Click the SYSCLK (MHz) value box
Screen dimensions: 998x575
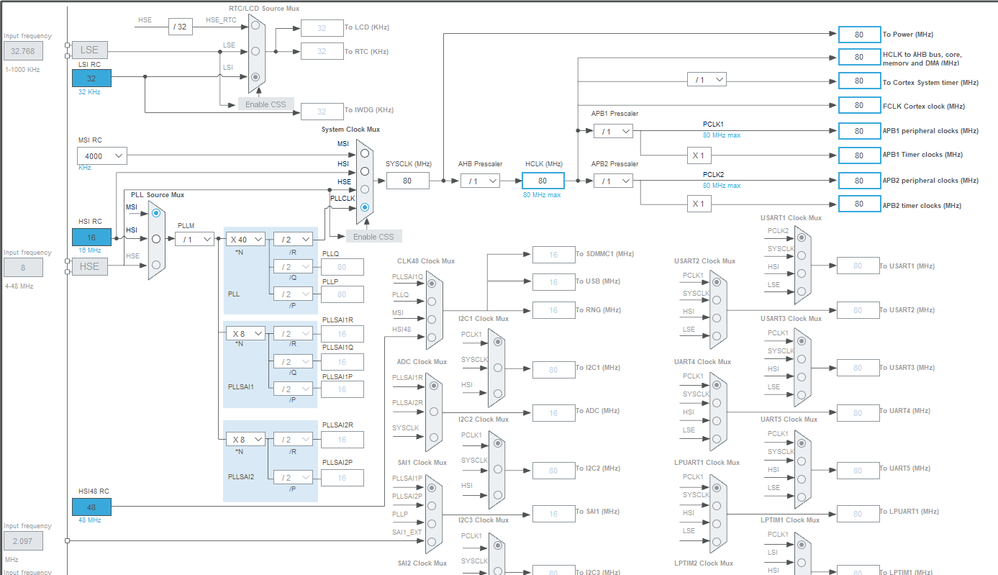coord(407,181)
